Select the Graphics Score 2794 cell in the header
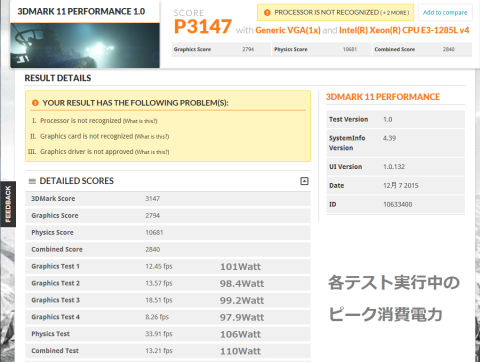480x362 pixels. click(x=221, y=49)
